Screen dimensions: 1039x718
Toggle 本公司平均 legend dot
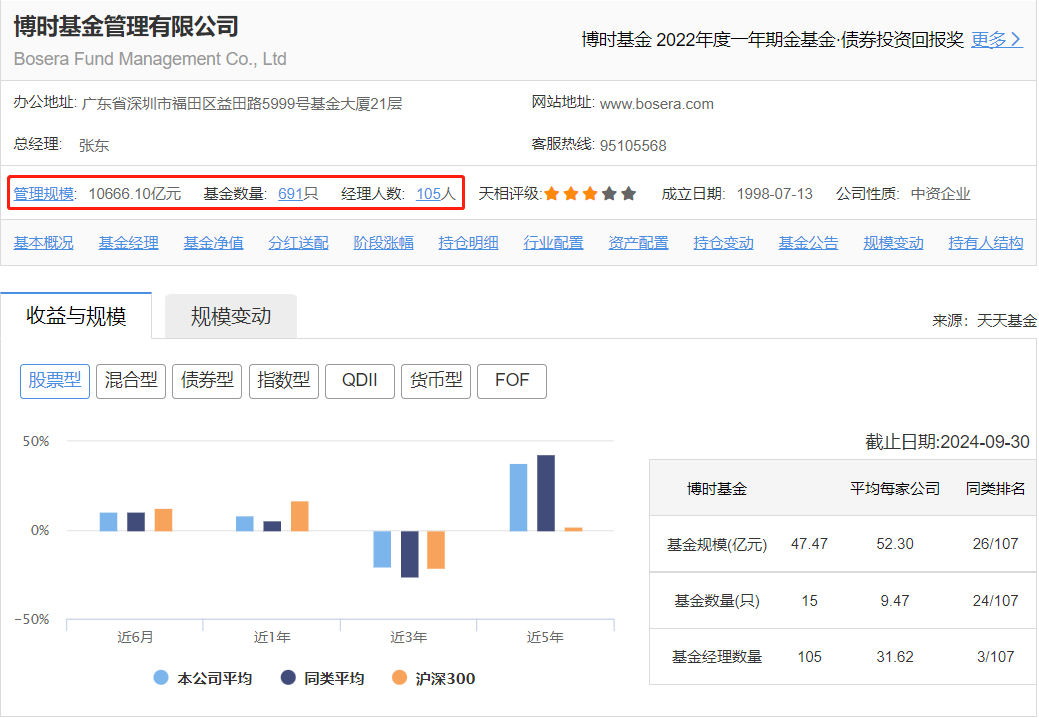tap(160, 678)
